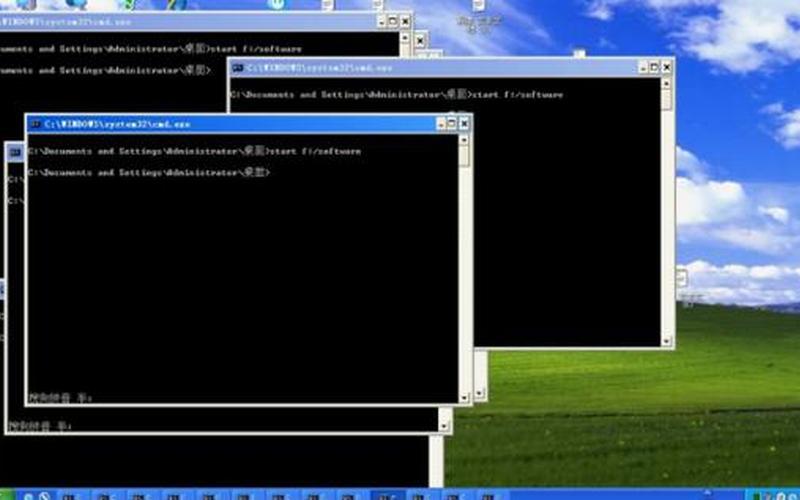Maximize the front active cmd window
The image size is (800, 500).
(452, 124)
